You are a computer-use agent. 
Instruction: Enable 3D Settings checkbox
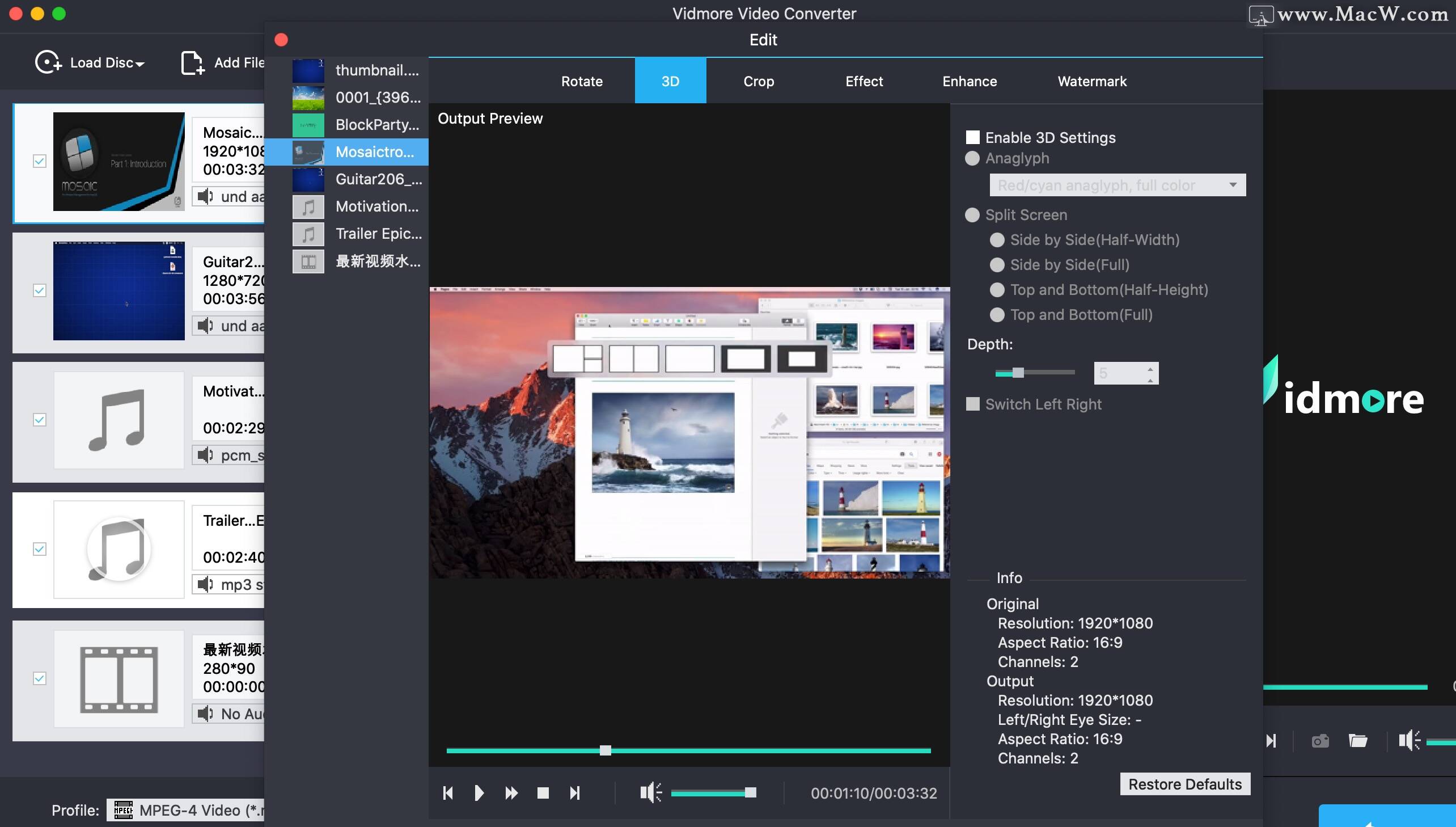973,137
